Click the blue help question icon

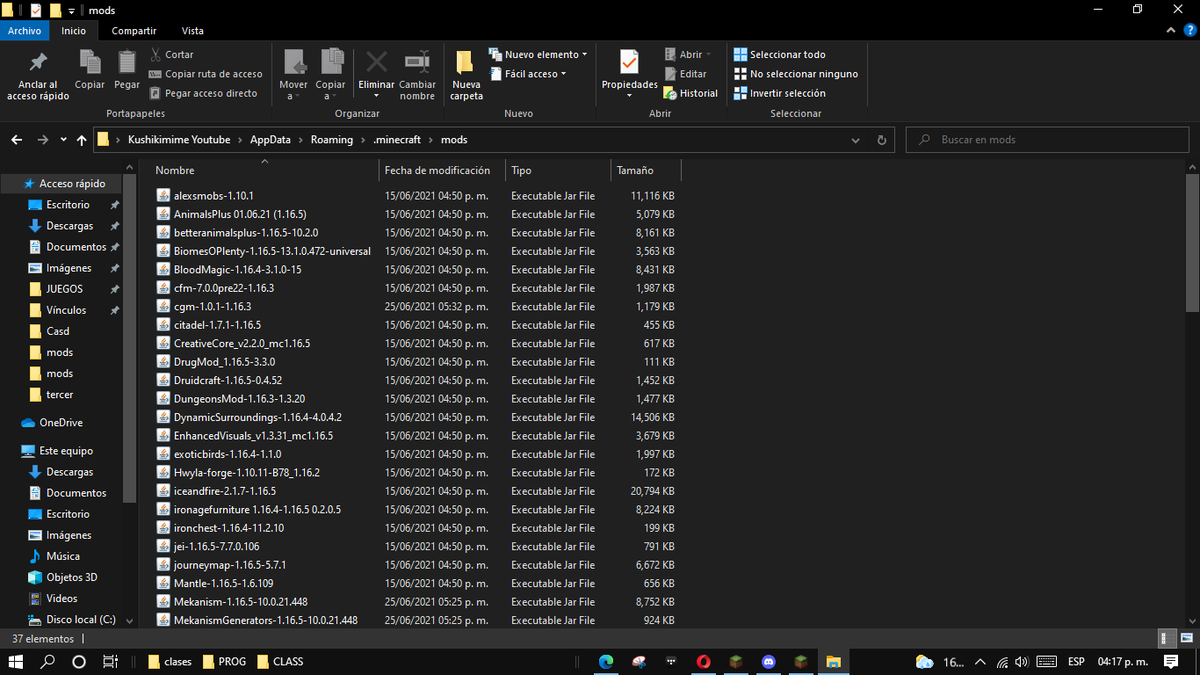[x=1189, y=31]
